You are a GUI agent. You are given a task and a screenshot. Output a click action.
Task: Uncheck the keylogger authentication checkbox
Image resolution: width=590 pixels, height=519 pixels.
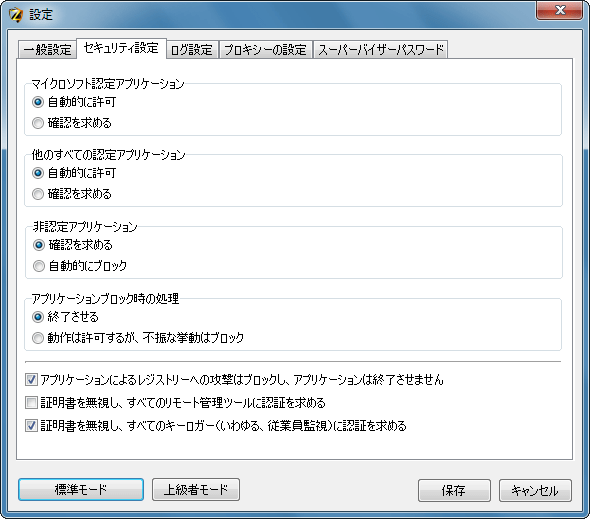tap(31, 426)
